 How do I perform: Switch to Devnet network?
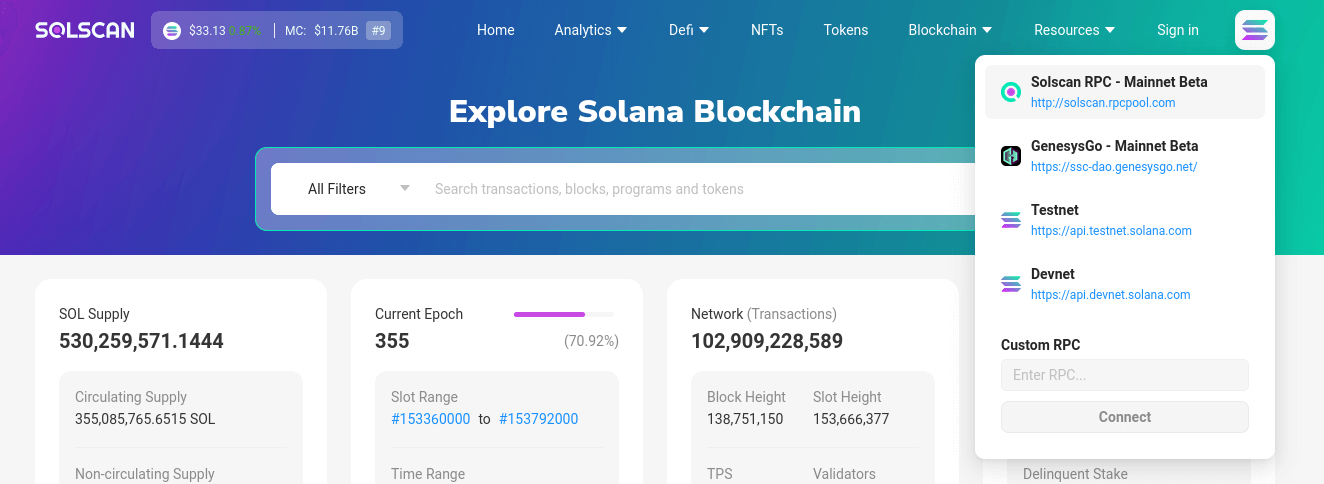1125,284
